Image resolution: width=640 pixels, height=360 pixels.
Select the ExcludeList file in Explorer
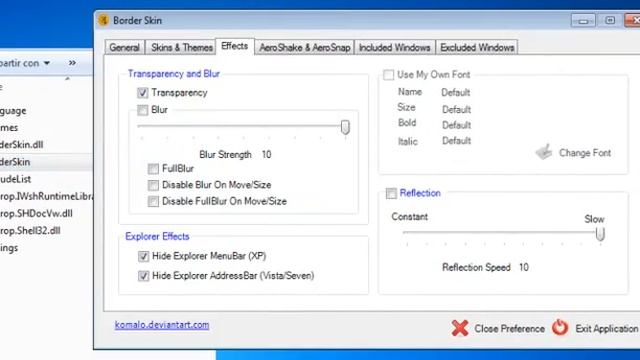click(x=16, y=179)
